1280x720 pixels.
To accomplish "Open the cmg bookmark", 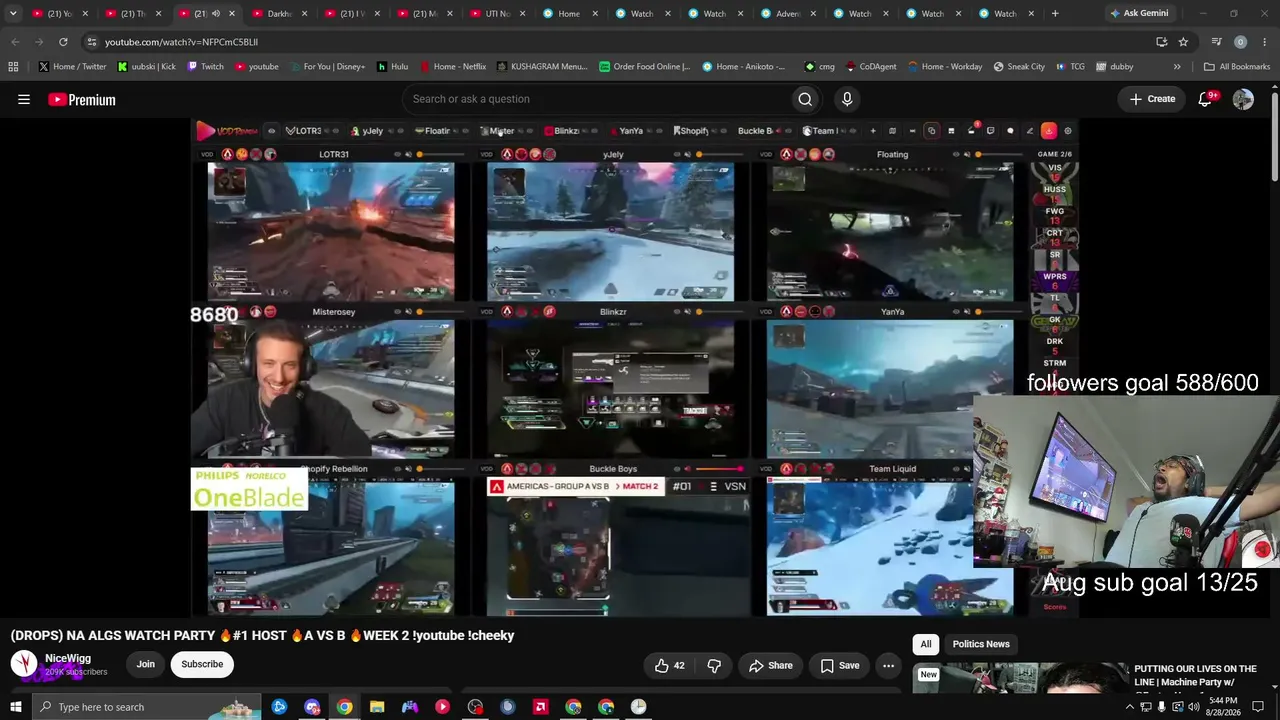I will (820, 67).
